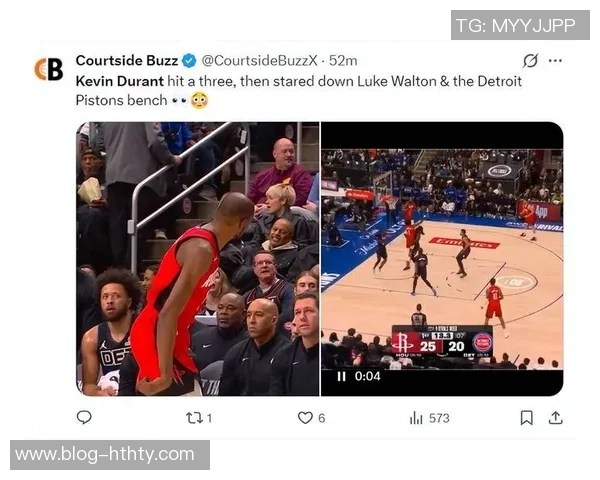
Task: Click the 0:04 video time indicator
Action: point(367,376)
